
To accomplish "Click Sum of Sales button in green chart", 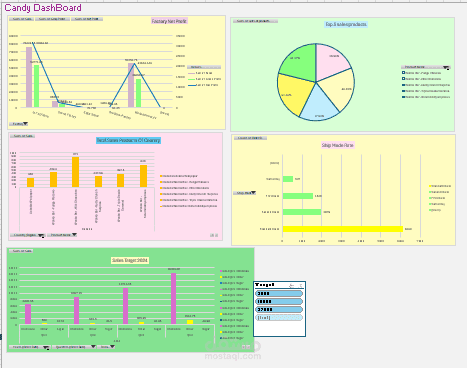I will point(21,251).
